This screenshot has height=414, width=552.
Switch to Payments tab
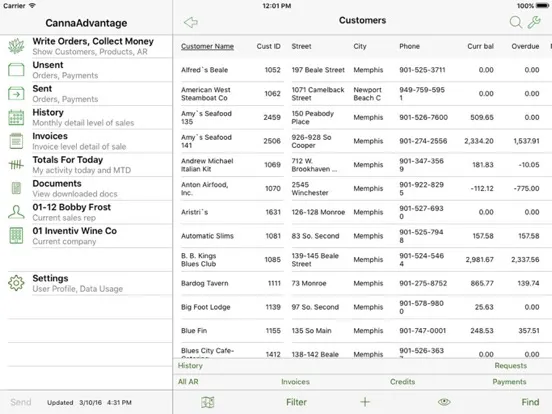[x=509, y=382]
